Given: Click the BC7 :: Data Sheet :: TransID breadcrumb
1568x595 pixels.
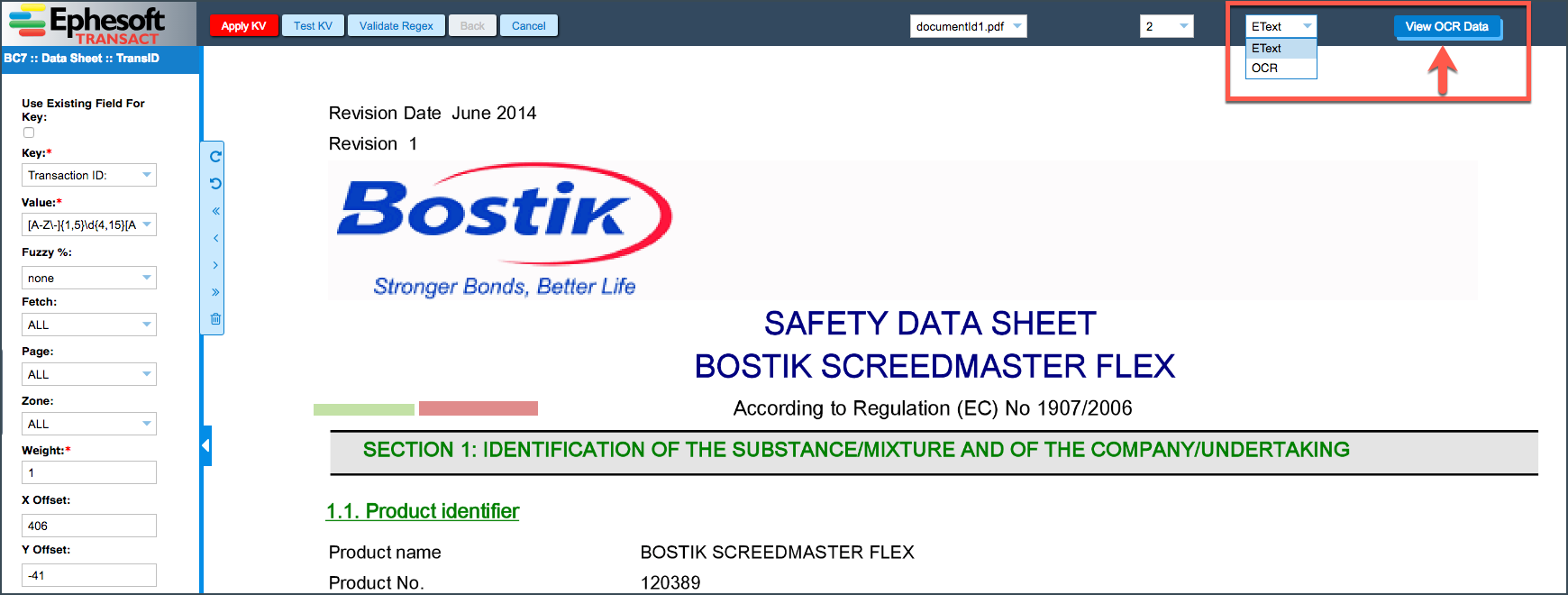Looking at the screenshot, I should click(x=81, y=59).
